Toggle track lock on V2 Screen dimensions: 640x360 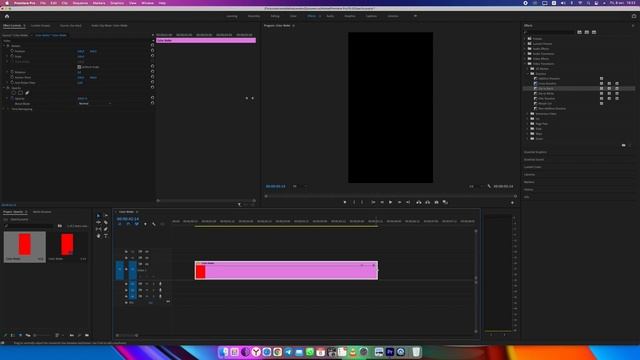126,258
